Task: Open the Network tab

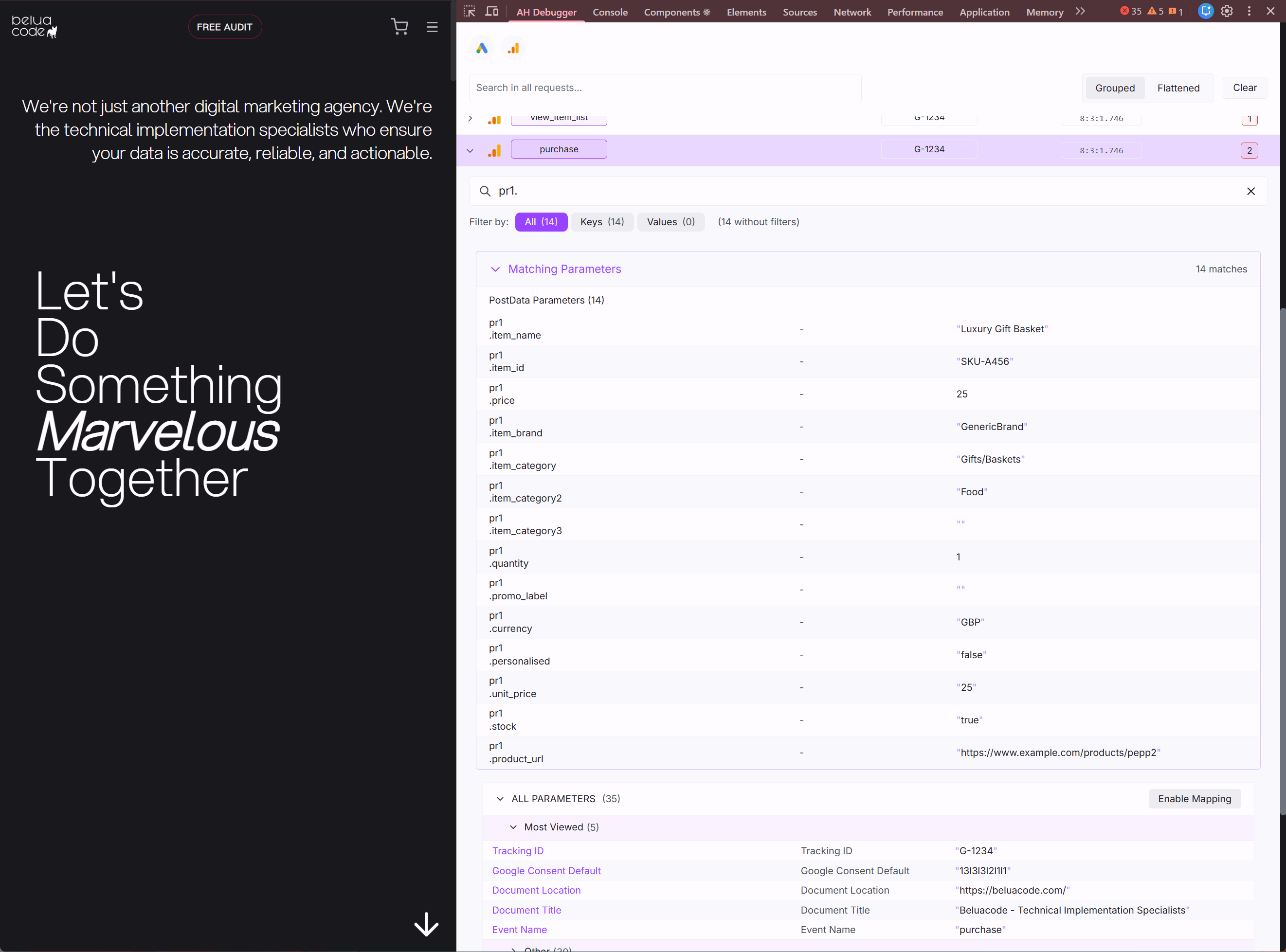Action: [x=851, y=12]
